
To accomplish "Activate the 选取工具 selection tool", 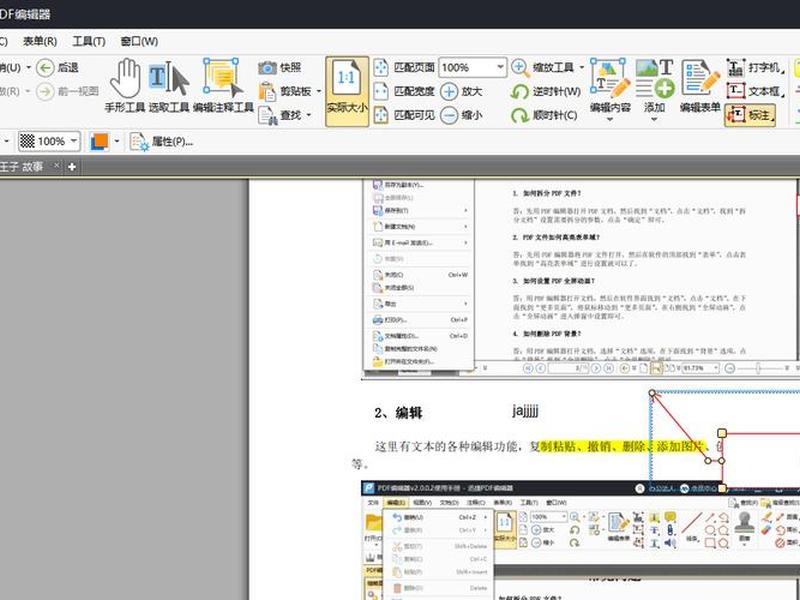I will [169, 86].
